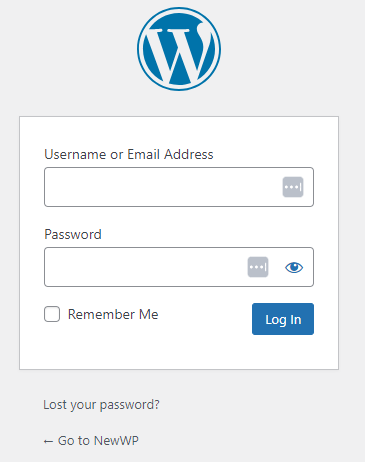Open the Lost your password? link
The image size is (365, 462).
click(x=101, y=405)
